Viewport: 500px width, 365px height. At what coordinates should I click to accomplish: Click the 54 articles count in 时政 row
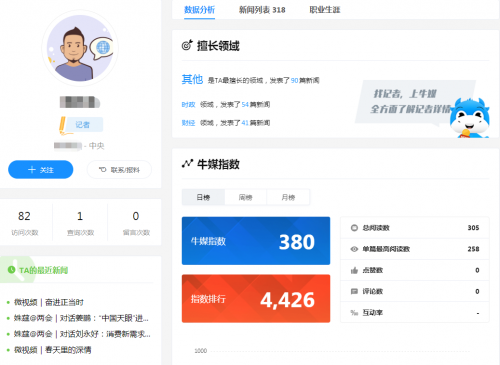(x=245, y=105)
